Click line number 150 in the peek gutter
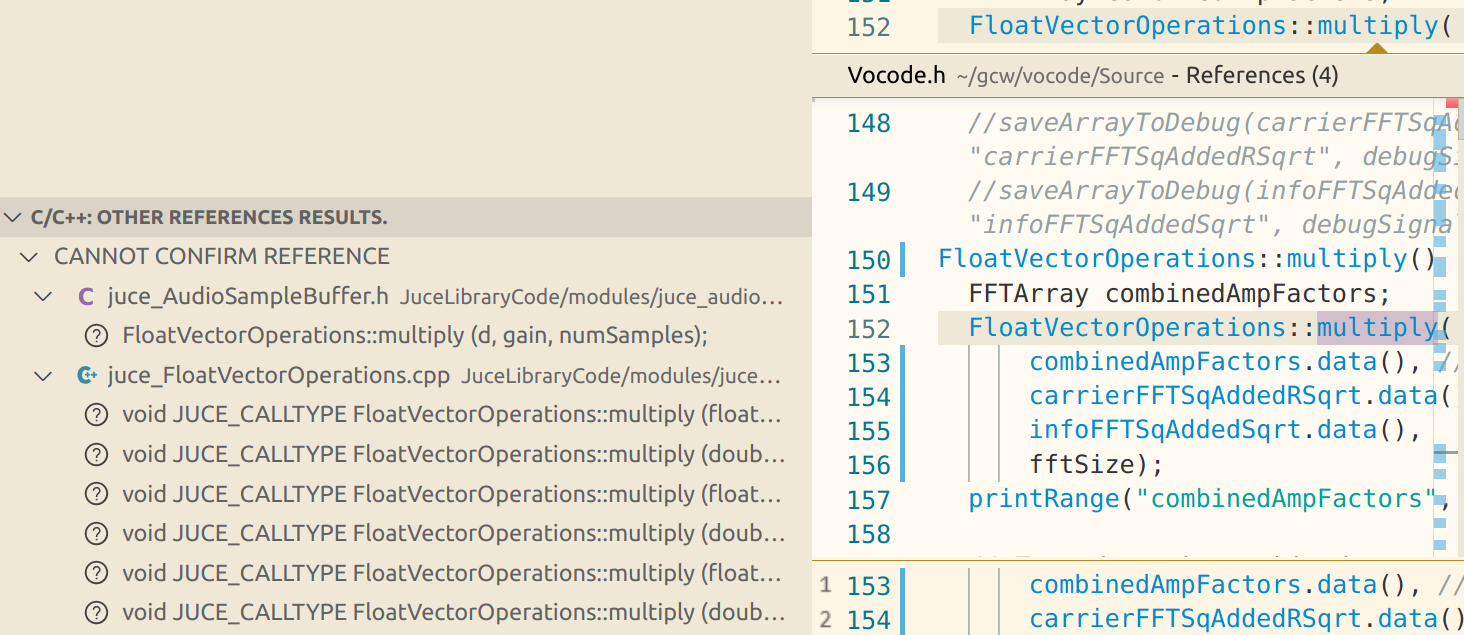1464x635 pixels. 868,260
